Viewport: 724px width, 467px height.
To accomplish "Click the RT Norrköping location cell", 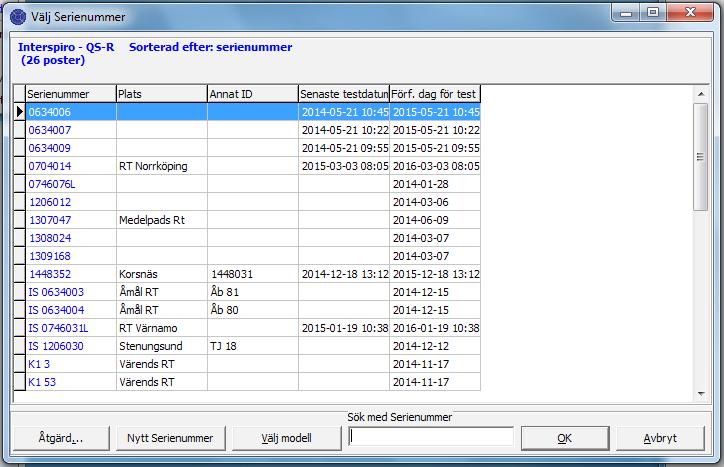I will point(162,166).
